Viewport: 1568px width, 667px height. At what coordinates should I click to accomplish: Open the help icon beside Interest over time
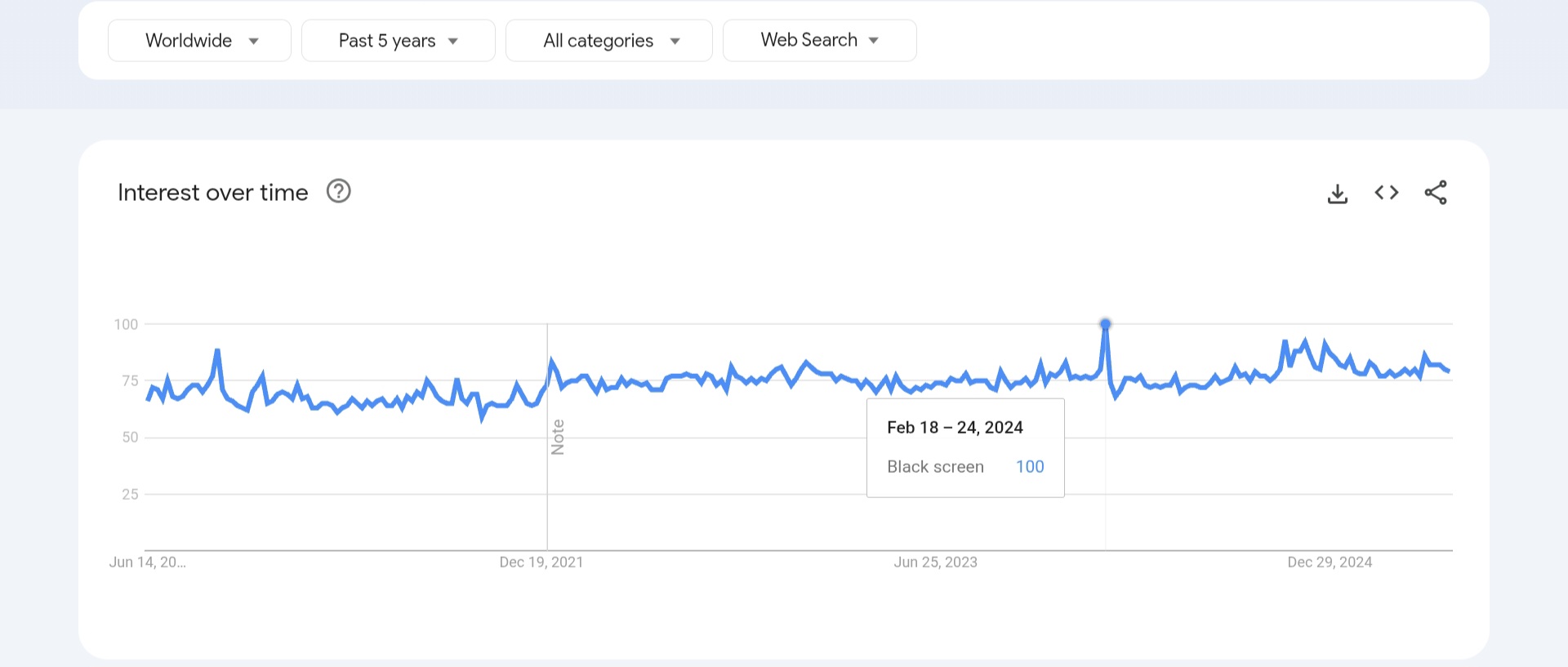point(338,191)
